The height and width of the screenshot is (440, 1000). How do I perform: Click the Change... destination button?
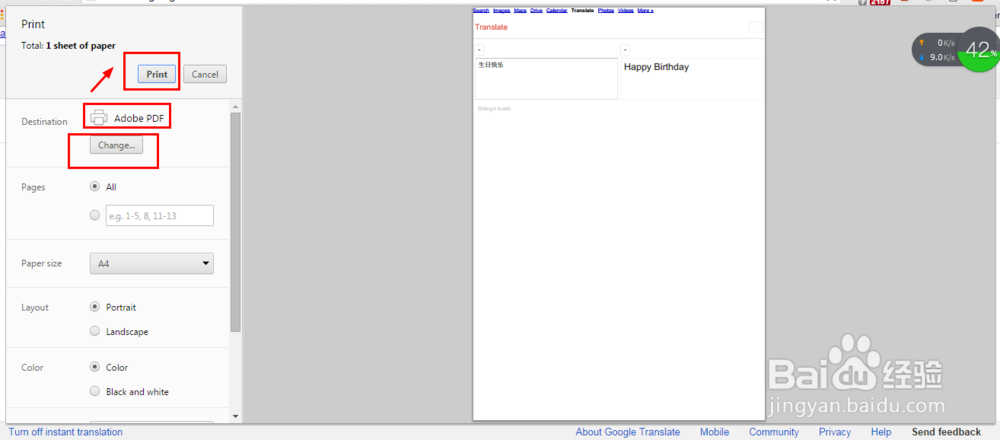click(116, 145)
